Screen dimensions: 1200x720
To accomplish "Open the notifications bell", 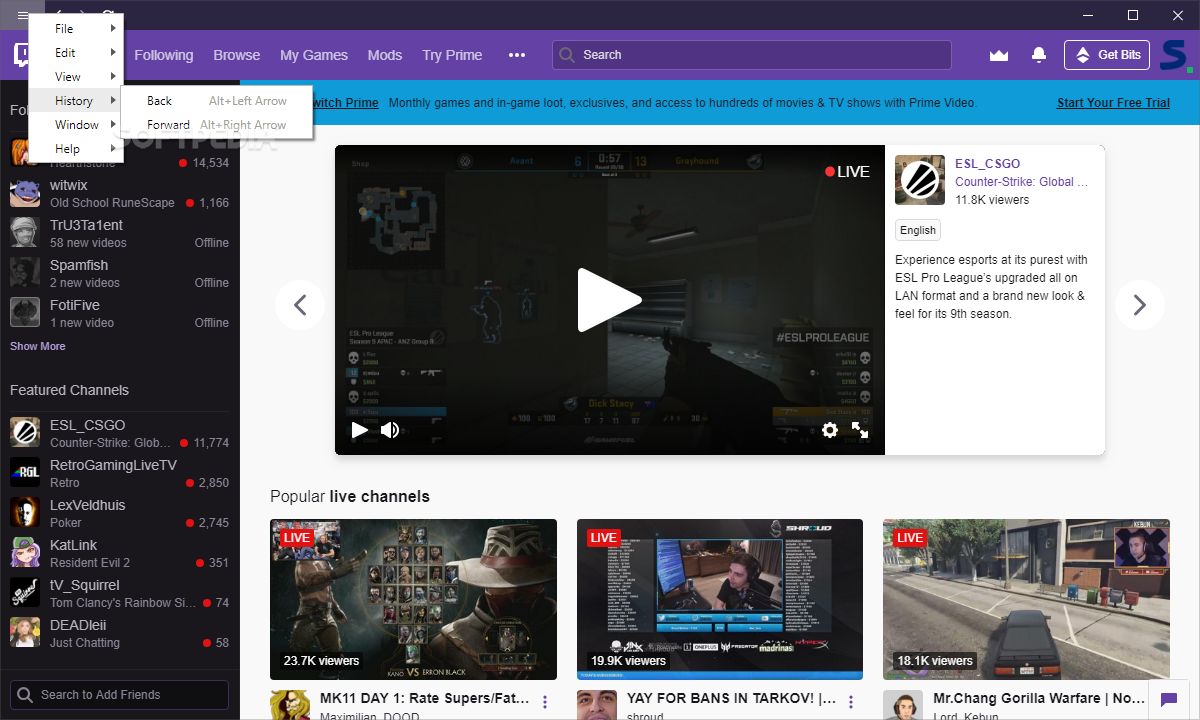I will tap(1039, 55).
